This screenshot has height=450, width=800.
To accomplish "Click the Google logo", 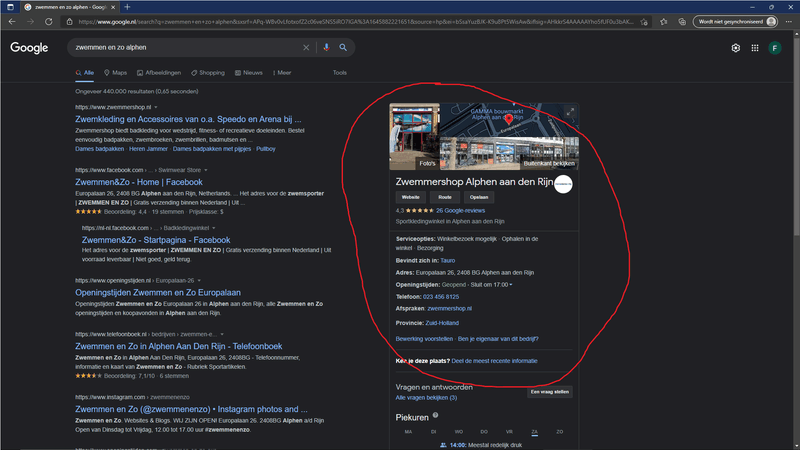I will tap(29, 47).
